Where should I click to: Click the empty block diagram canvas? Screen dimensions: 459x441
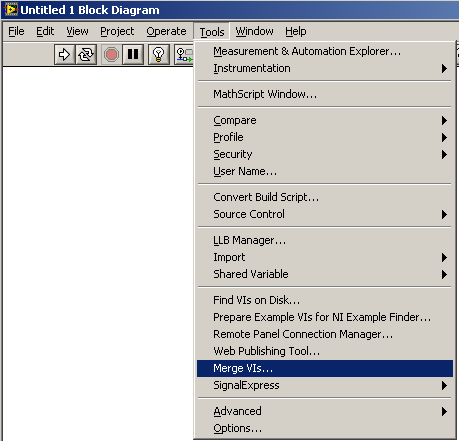tap(98, 253)
